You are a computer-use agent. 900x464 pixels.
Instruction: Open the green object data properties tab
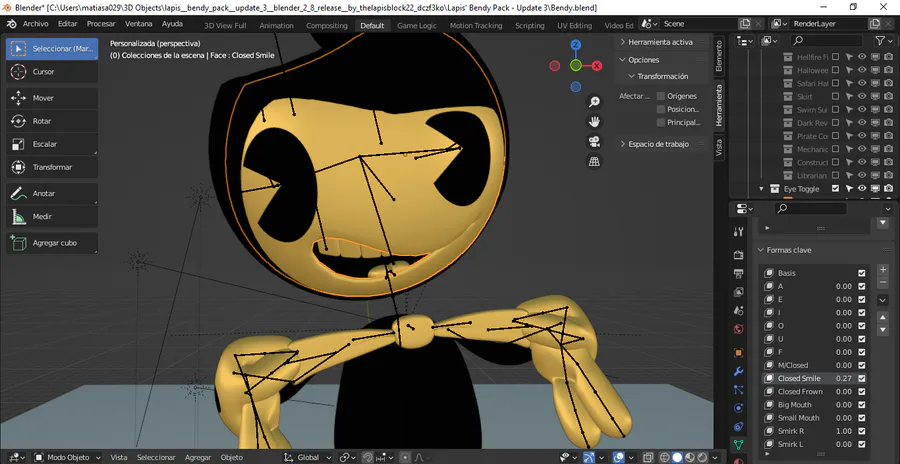click(739, 444)
